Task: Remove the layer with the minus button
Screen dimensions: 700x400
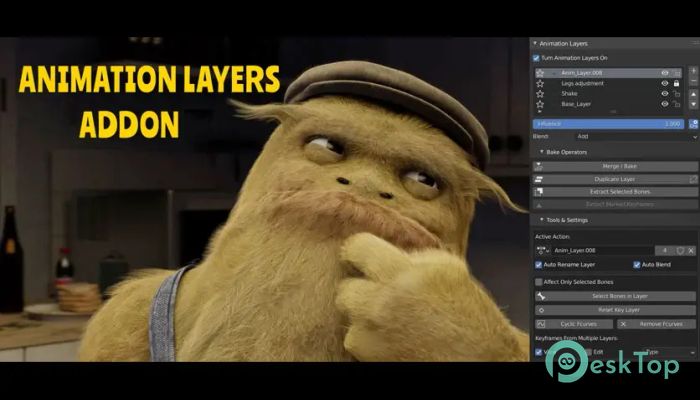Action: [693, 81]
